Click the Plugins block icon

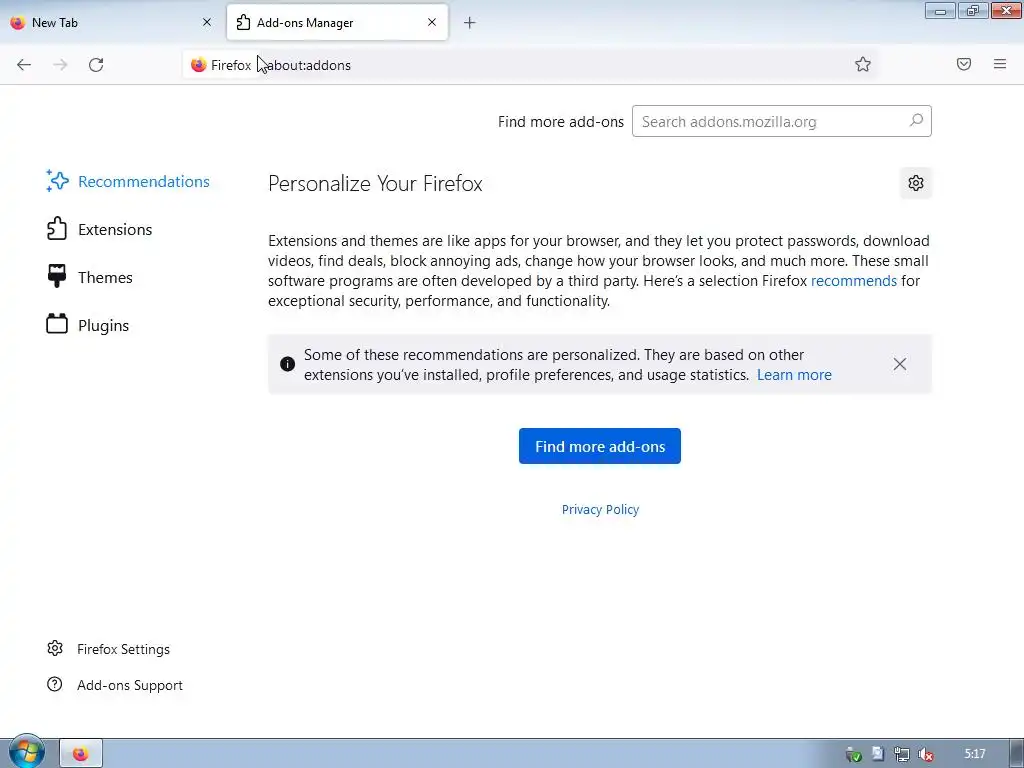tap(57, 324)
